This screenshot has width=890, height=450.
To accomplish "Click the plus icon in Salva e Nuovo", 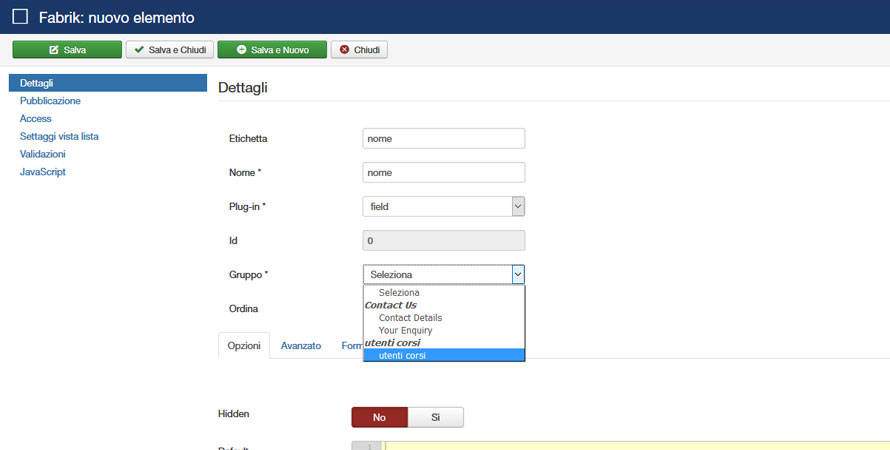I will tap(241, 49).
